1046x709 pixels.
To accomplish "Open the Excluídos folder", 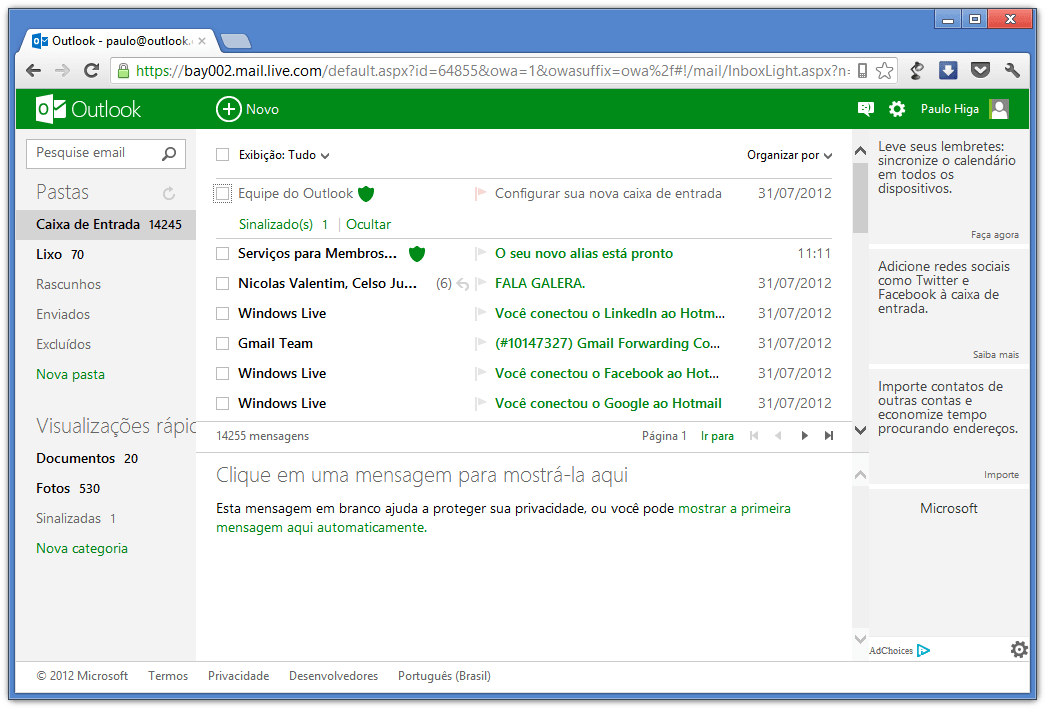I will tap(63, 345).
